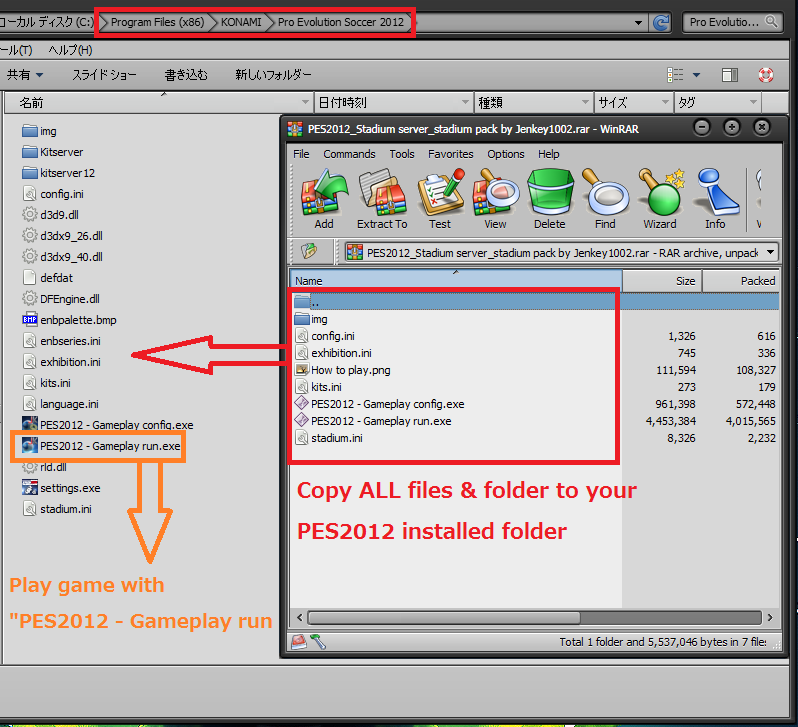The width and height of the screenshot is (798, 727).
Task: Click the up one level folder icon in WinRAR
Action: tap(309, 251)
